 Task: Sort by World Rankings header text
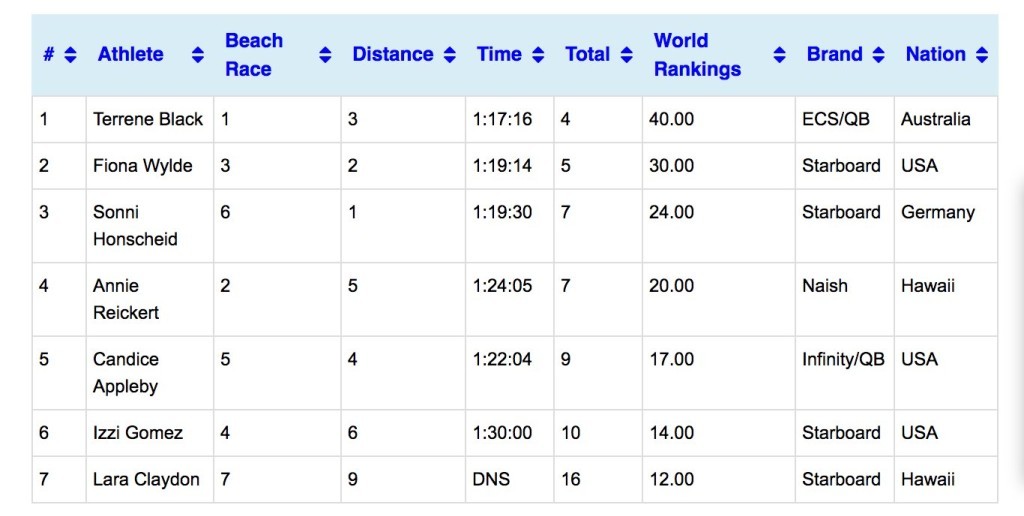click(697, 55)
